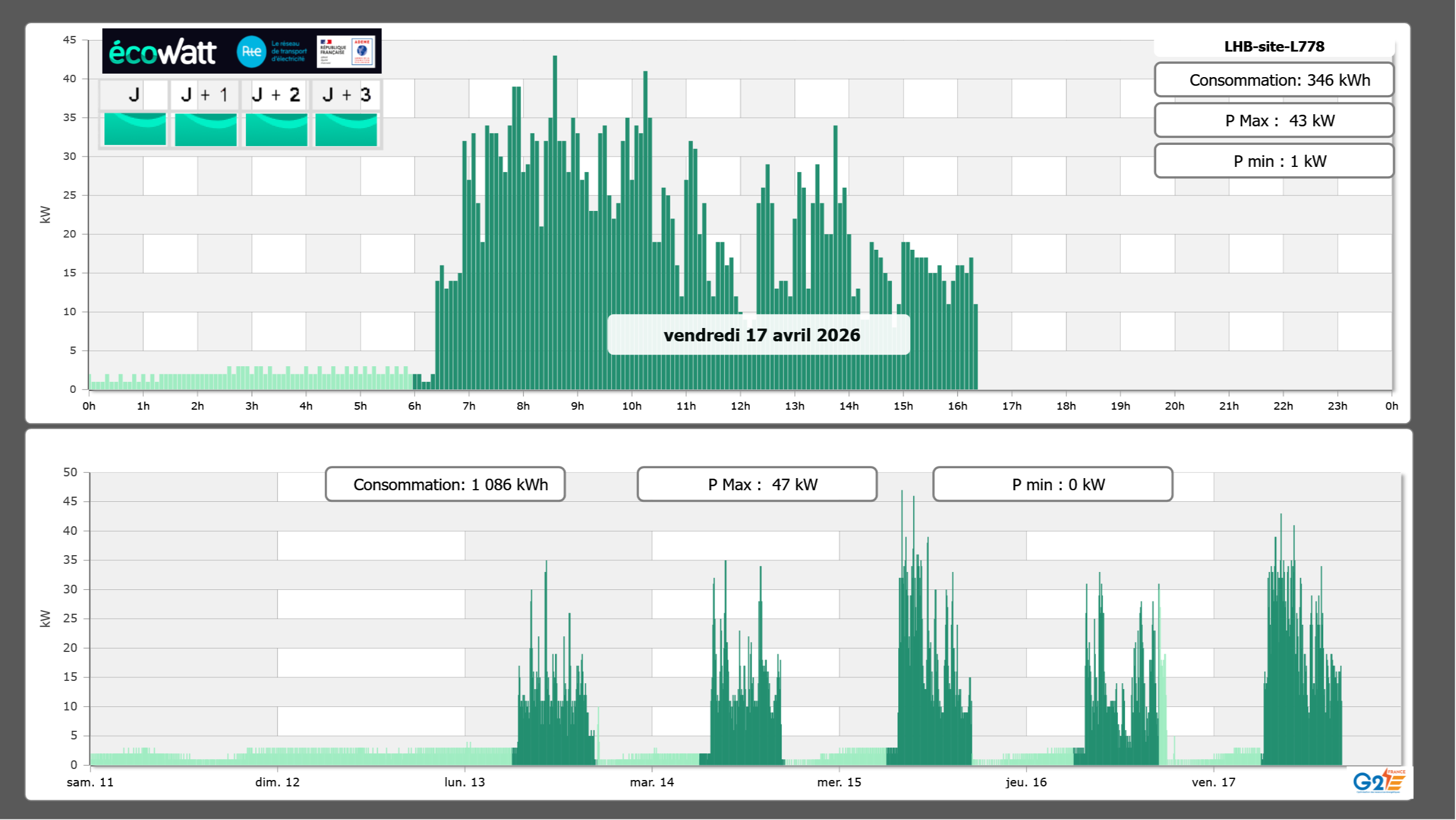1456x820 pixels.
Task: Click the P Max : 43 kW box
Action: (1274, 121)
